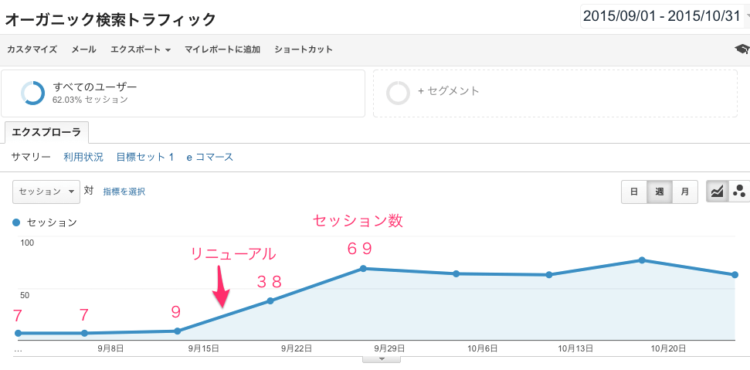Click the empty +セグメント circle icon
750x370 pixels.
click(x=398, y=93)
